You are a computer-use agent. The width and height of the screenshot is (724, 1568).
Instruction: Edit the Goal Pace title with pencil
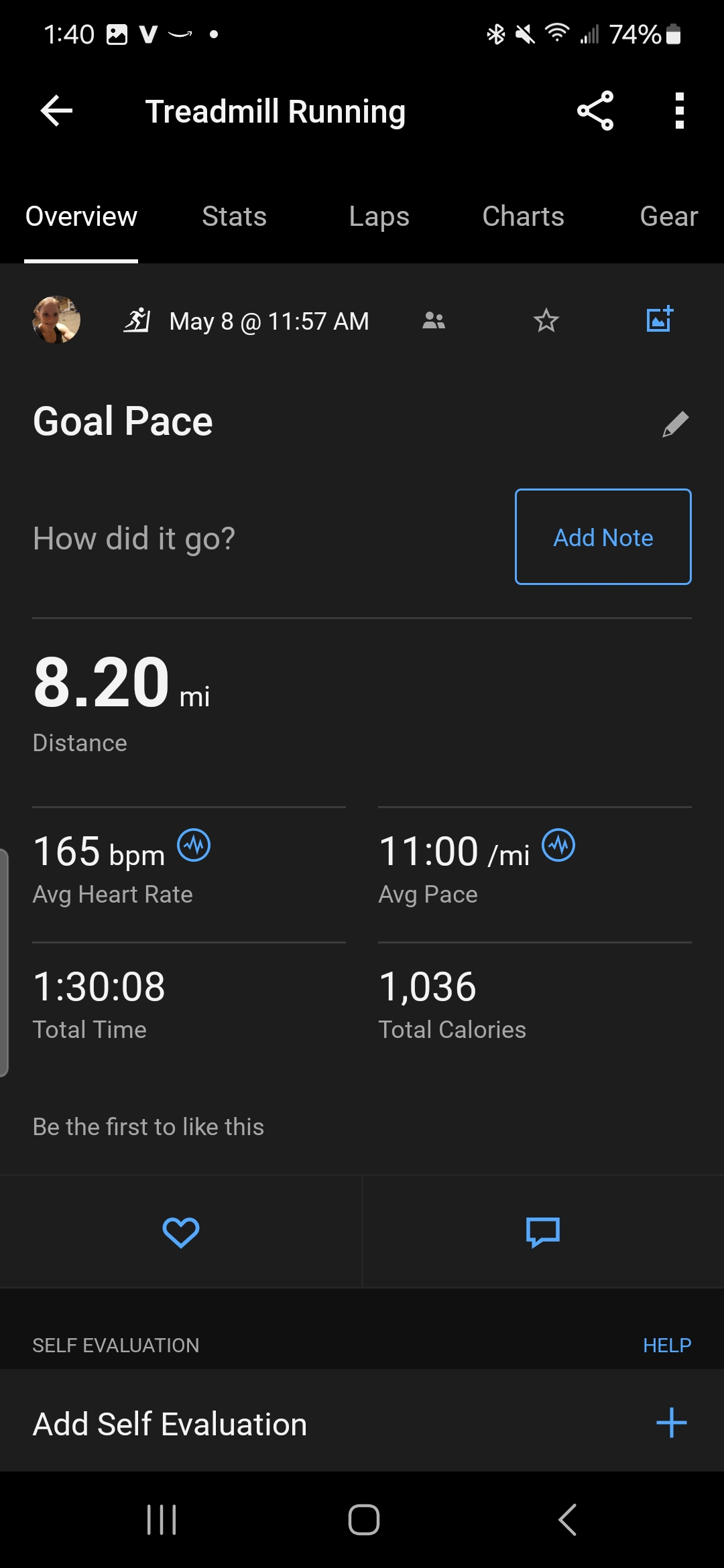(676, 424)
